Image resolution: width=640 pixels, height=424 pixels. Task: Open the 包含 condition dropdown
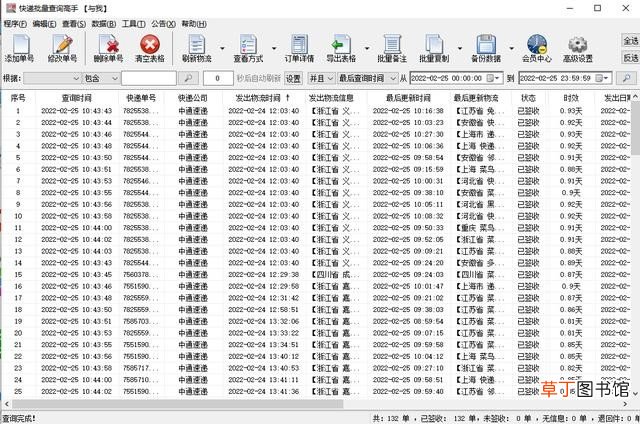[101, 78]
